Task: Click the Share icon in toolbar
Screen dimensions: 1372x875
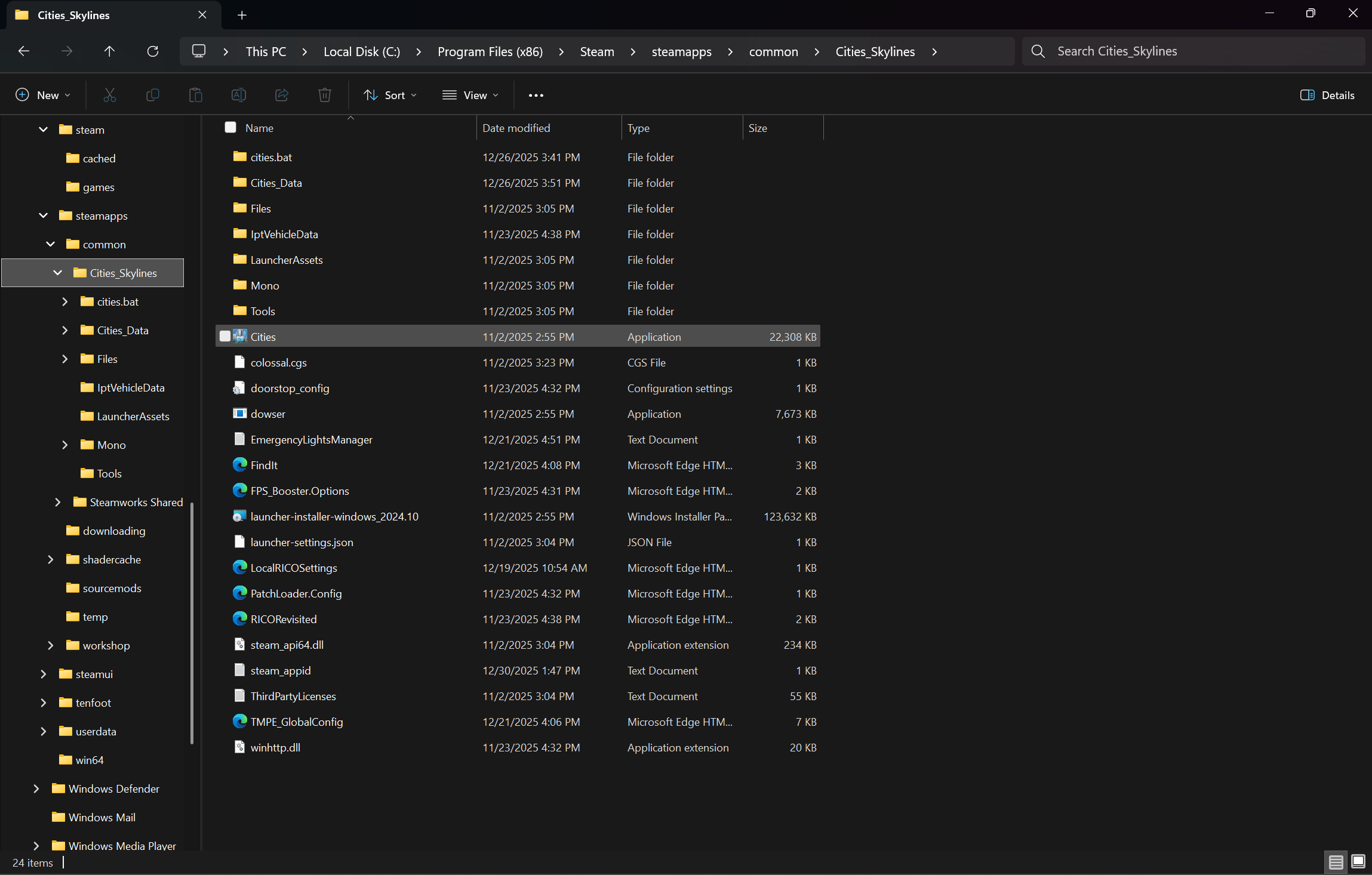Action: coord(282,95)
